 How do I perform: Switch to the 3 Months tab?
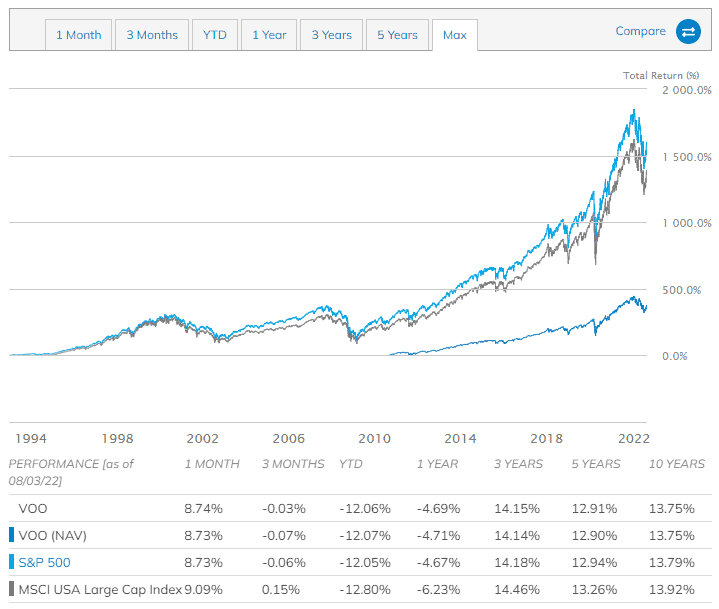point(152,35)
